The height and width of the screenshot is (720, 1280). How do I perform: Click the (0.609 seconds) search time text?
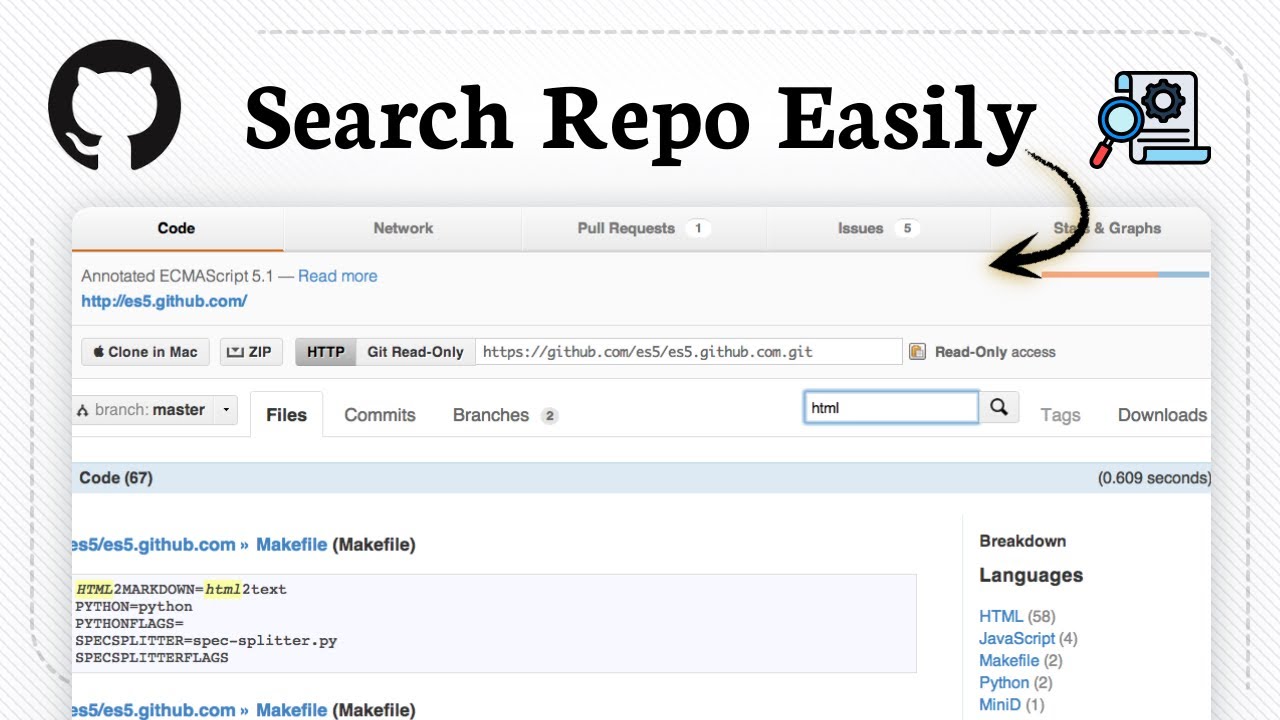coord(1153,478)
